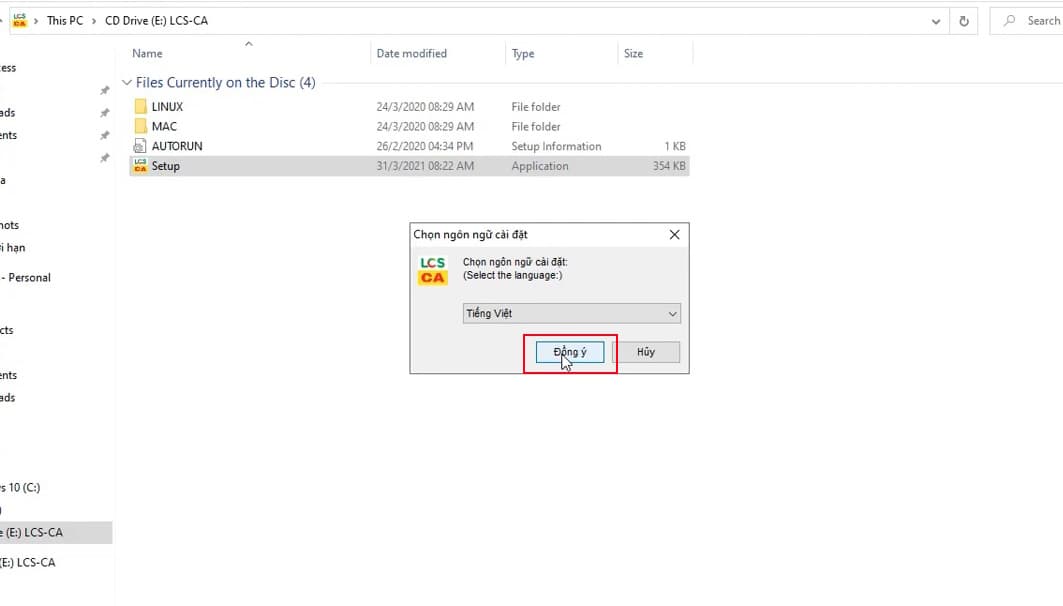Image resolution: width=1063 pixels, height=606 pixels.
Task: Cancel with the Hủy button
Action: click(646, 352)
